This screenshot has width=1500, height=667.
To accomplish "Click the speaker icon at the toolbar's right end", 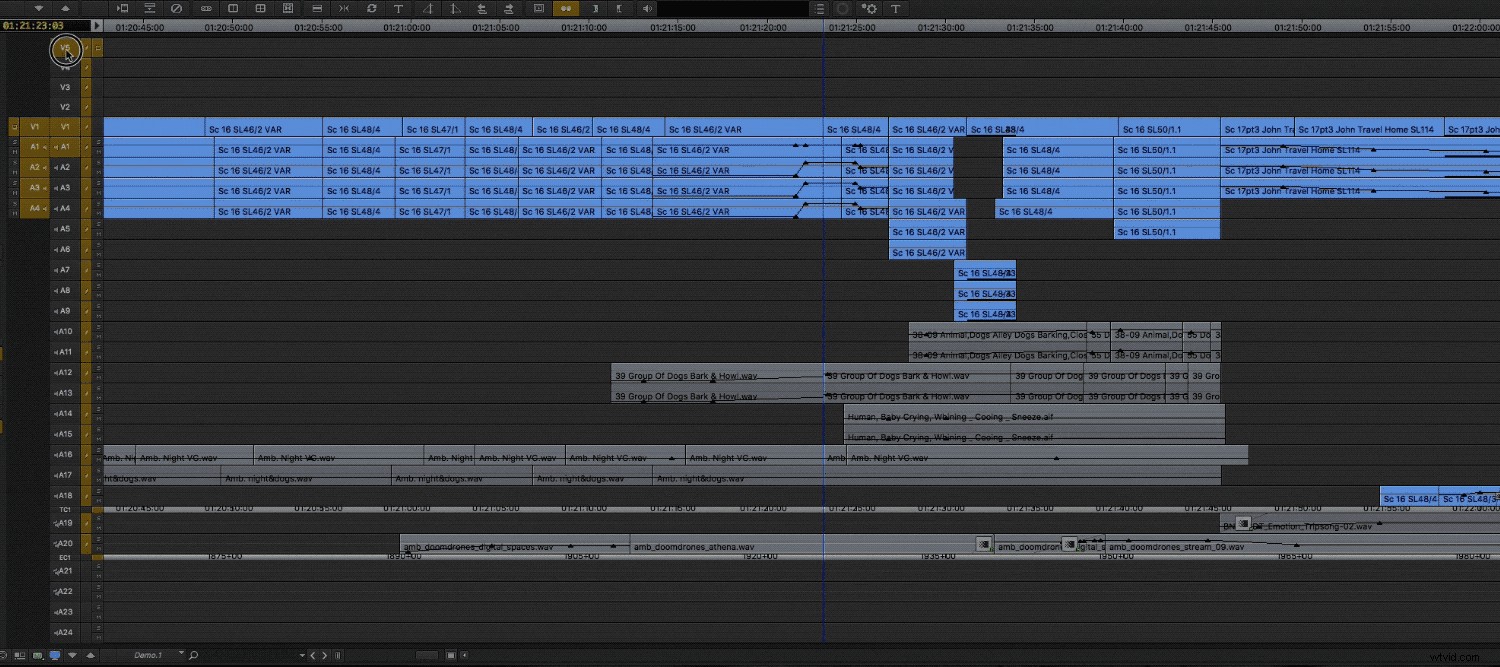I will [x=647, y=8].
